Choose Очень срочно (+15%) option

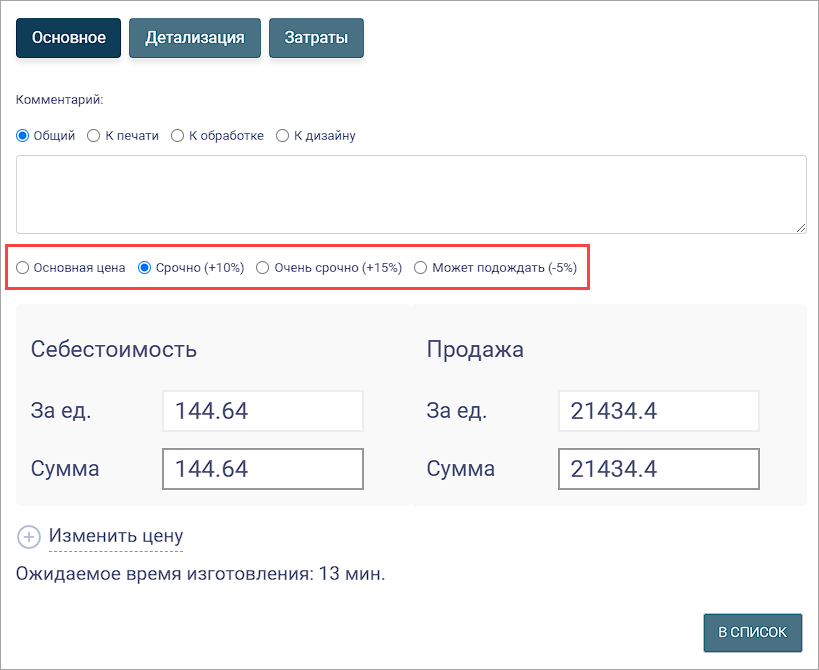click(262, 268)
